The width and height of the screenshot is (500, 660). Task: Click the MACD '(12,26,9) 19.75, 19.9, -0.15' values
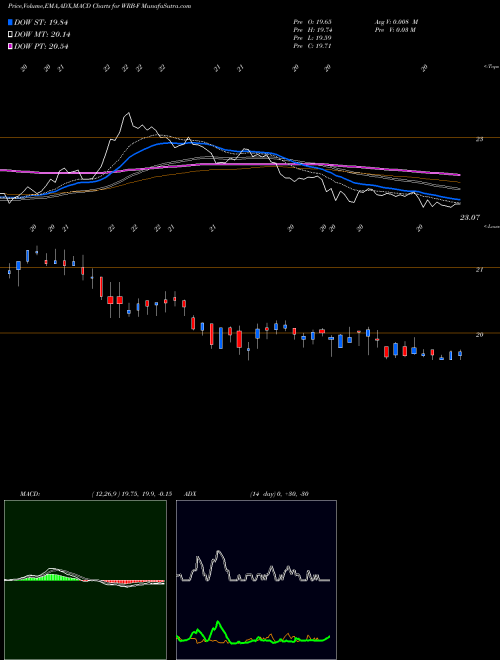point(131,494)
